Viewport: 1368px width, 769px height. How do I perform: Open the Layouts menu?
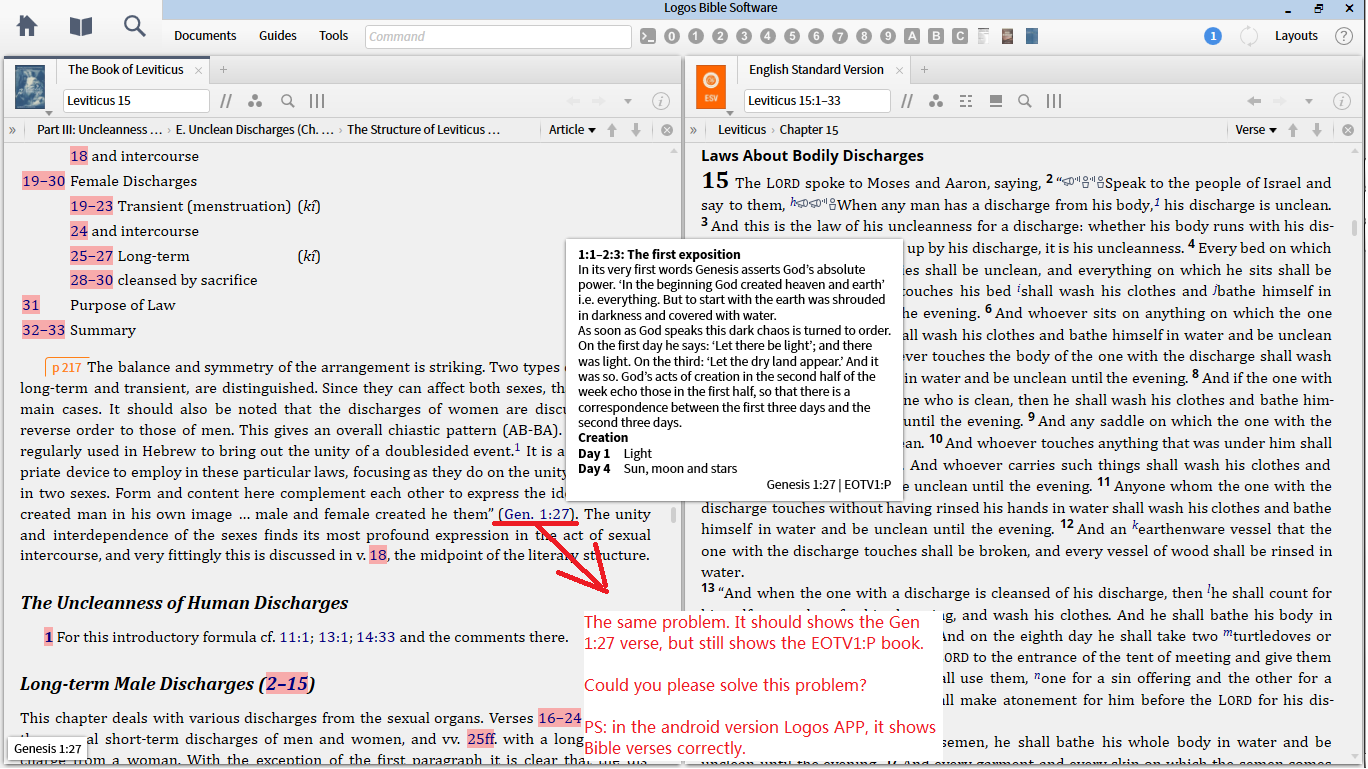[1297, 36]
